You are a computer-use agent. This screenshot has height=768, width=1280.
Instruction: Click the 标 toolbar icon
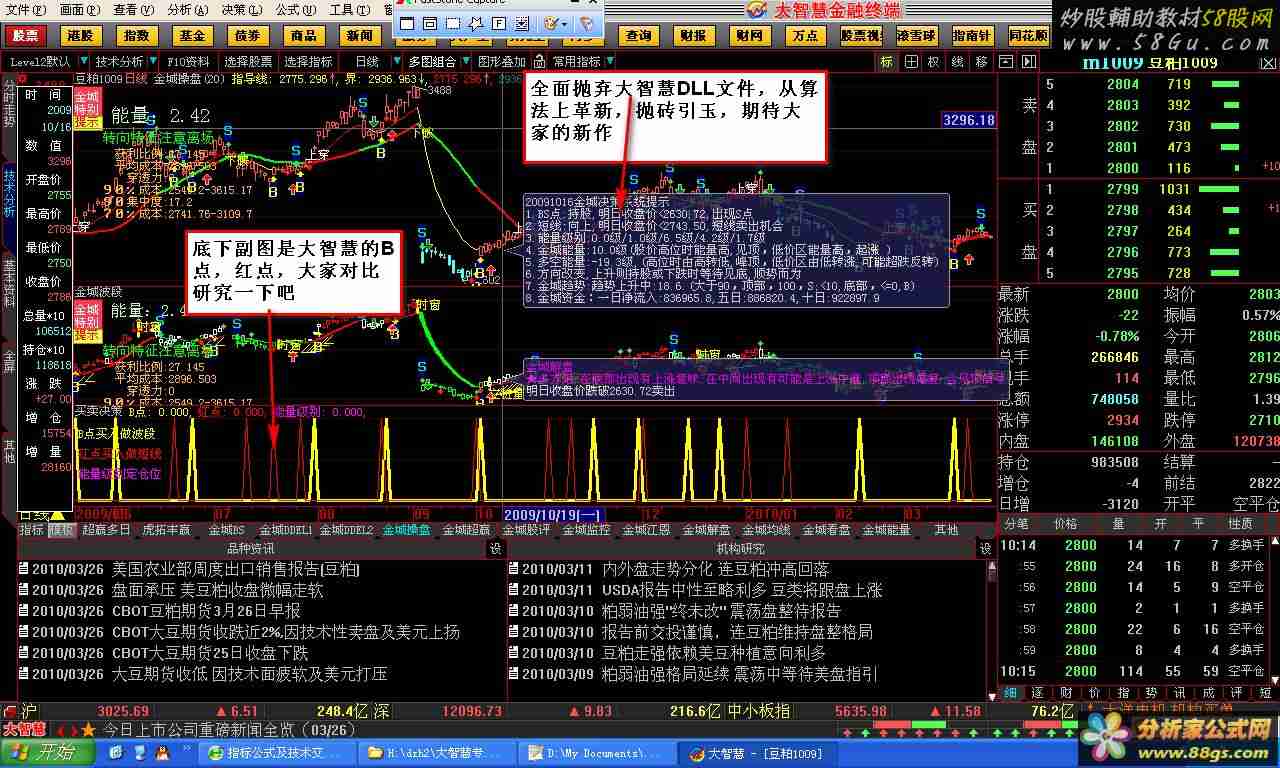click(886, 61)
